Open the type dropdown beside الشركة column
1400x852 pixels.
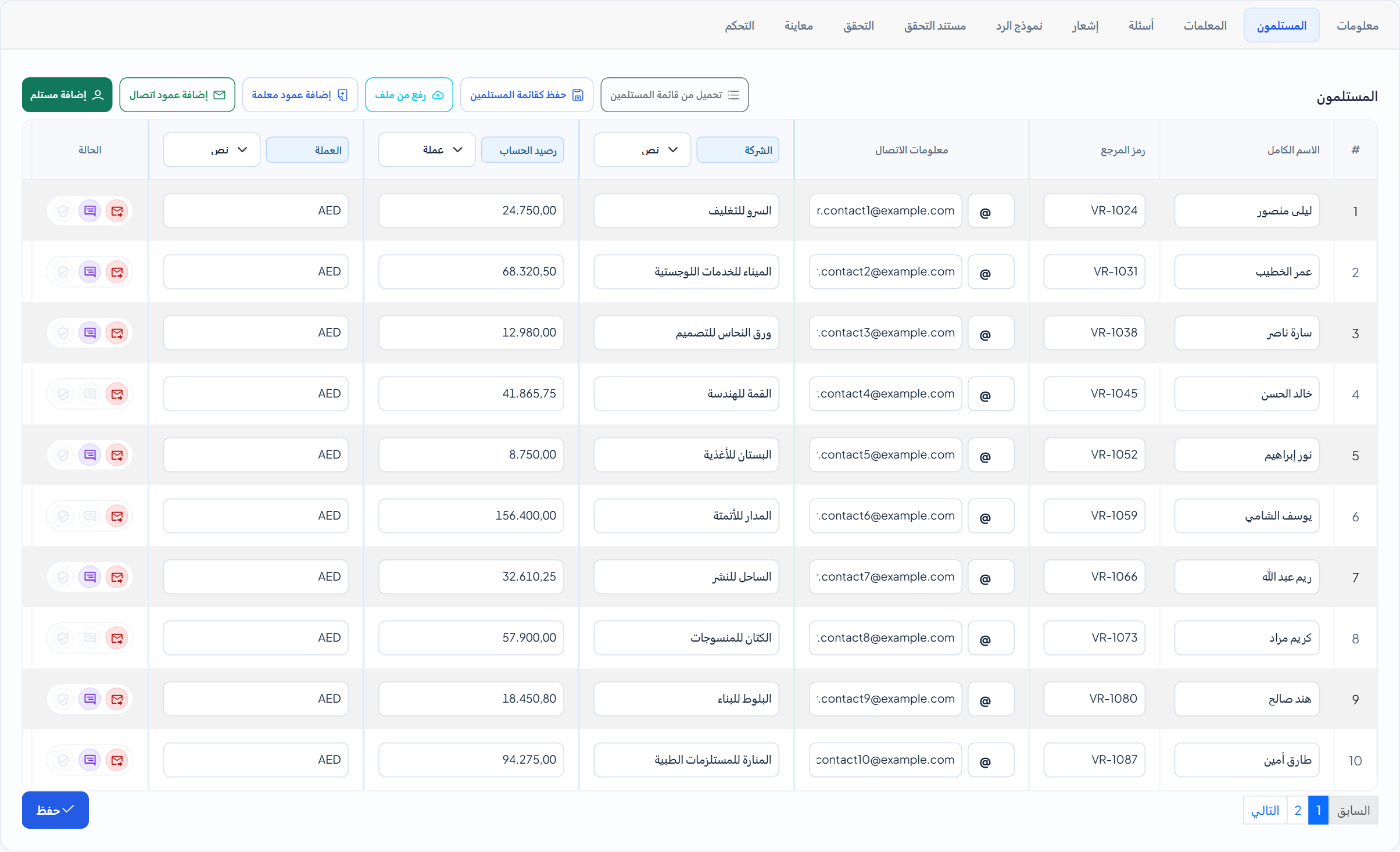[642, 150]
